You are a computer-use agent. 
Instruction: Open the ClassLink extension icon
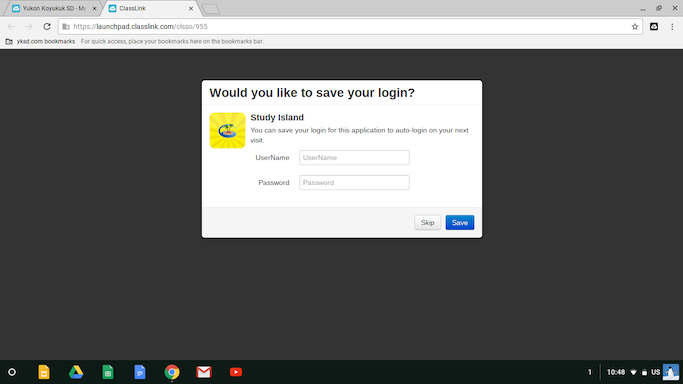click(654, 27)
